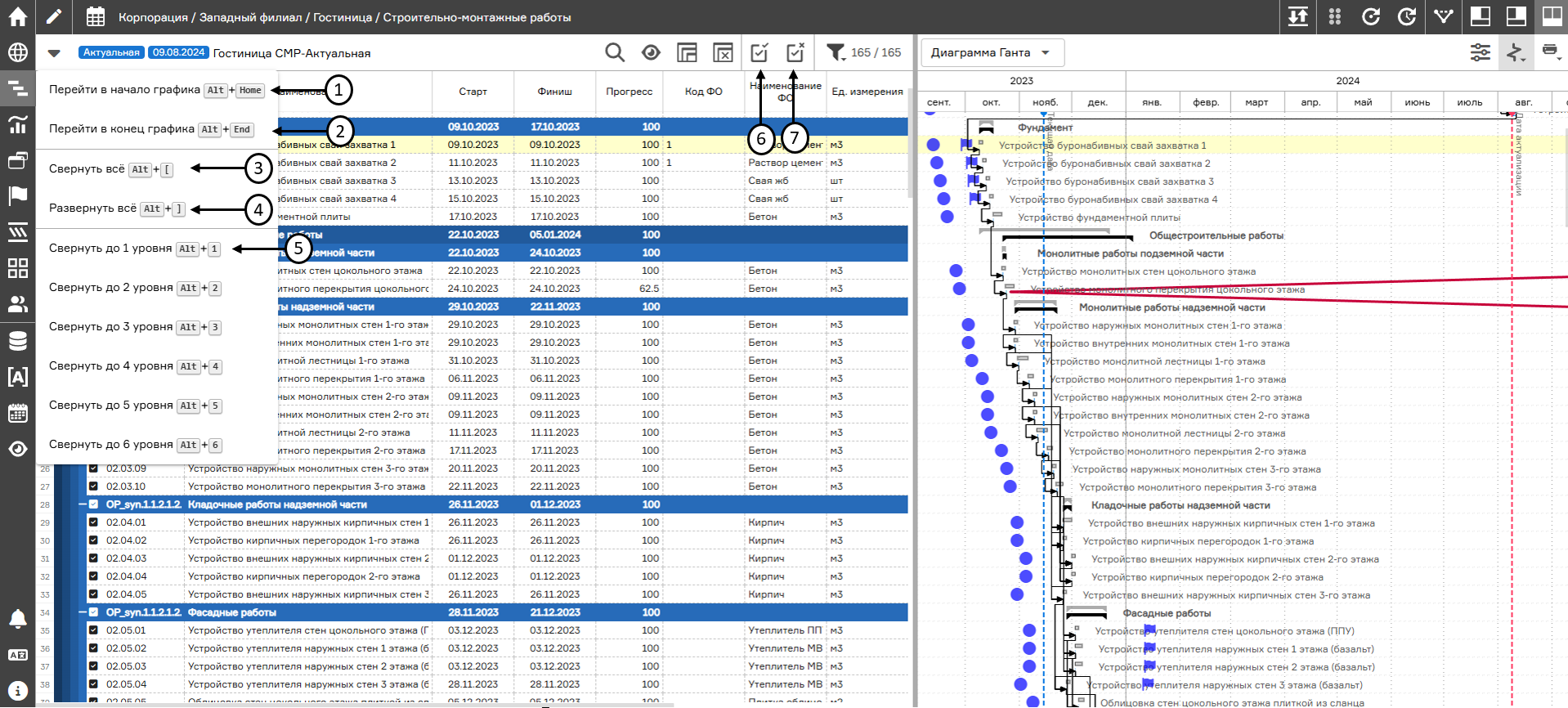Select Перейти в начало графика
This screenshot has width=1568, height=708.
156,90
